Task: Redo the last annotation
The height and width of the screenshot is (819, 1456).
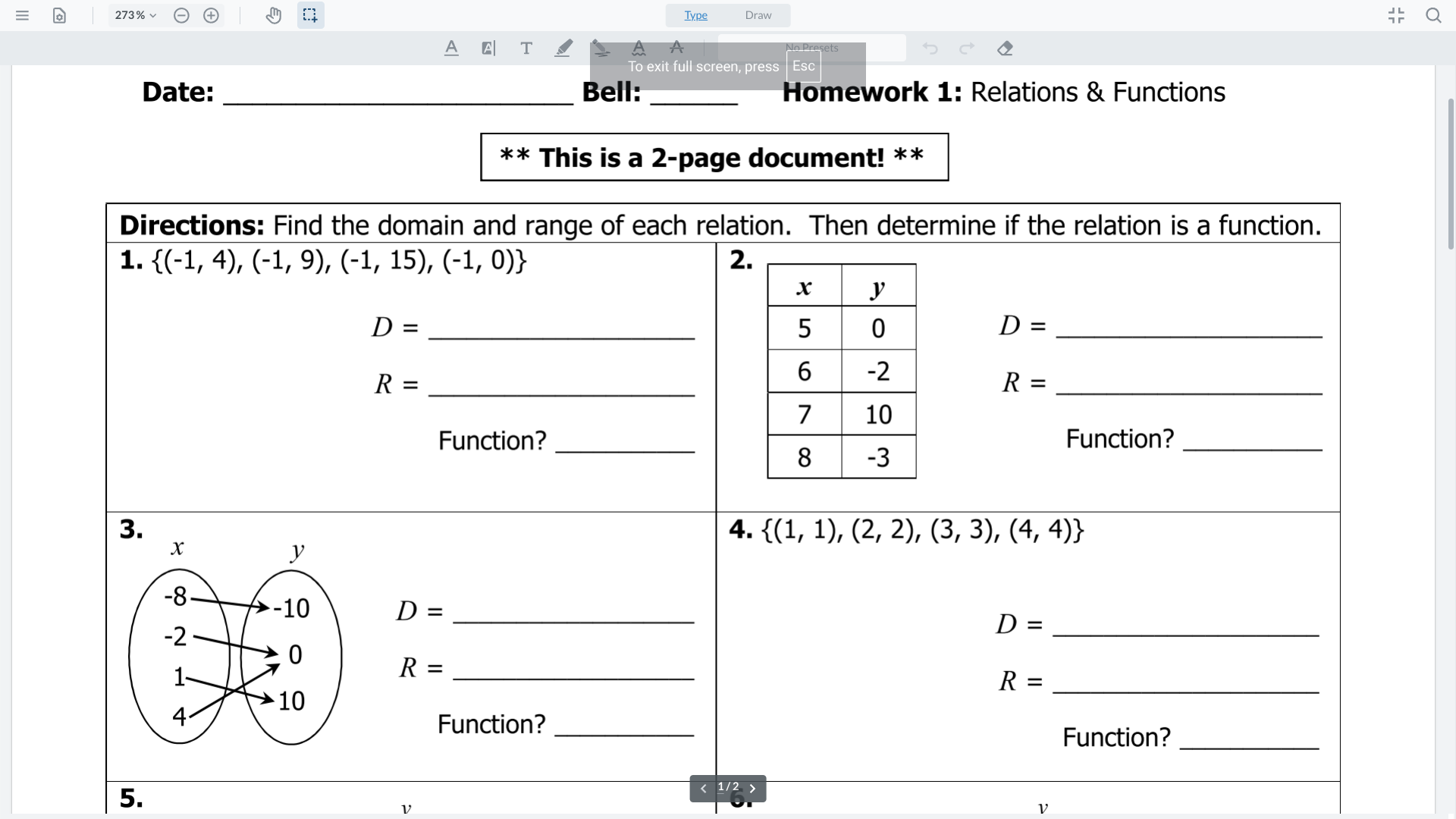Action: click(x=967, y=49)
